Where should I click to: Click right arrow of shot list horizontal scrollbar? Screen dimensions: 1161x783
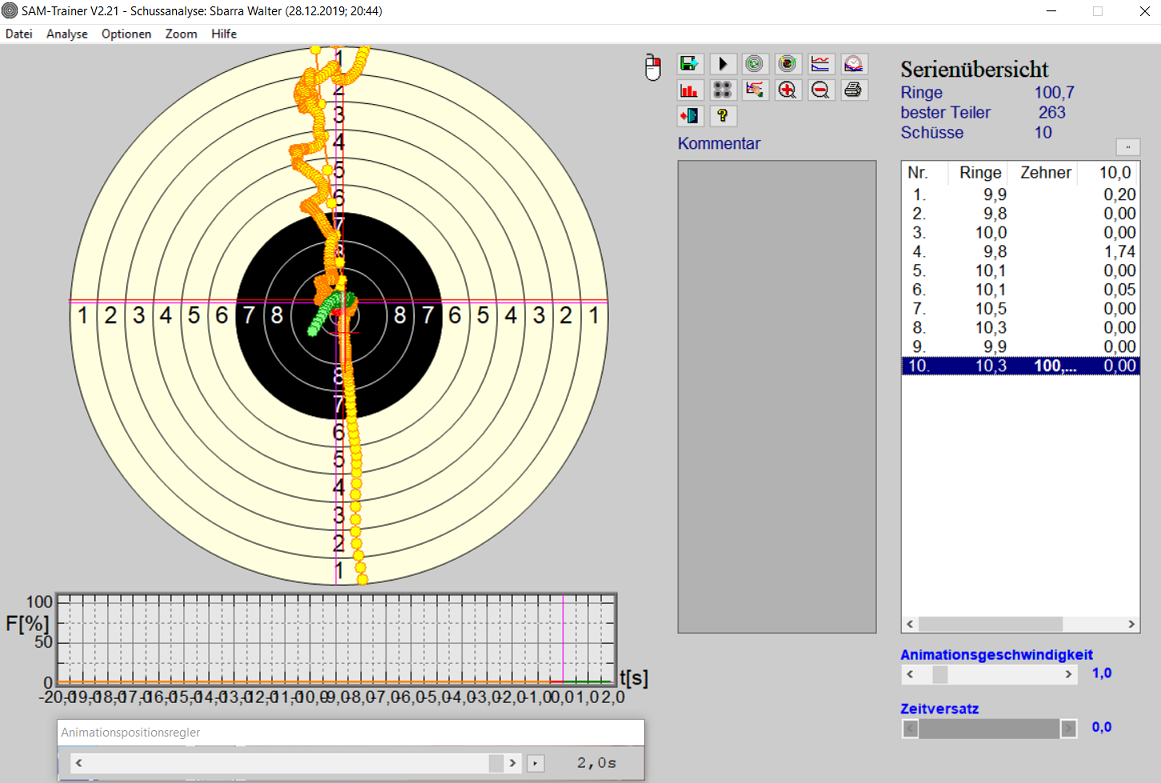tap(1131, 625)
